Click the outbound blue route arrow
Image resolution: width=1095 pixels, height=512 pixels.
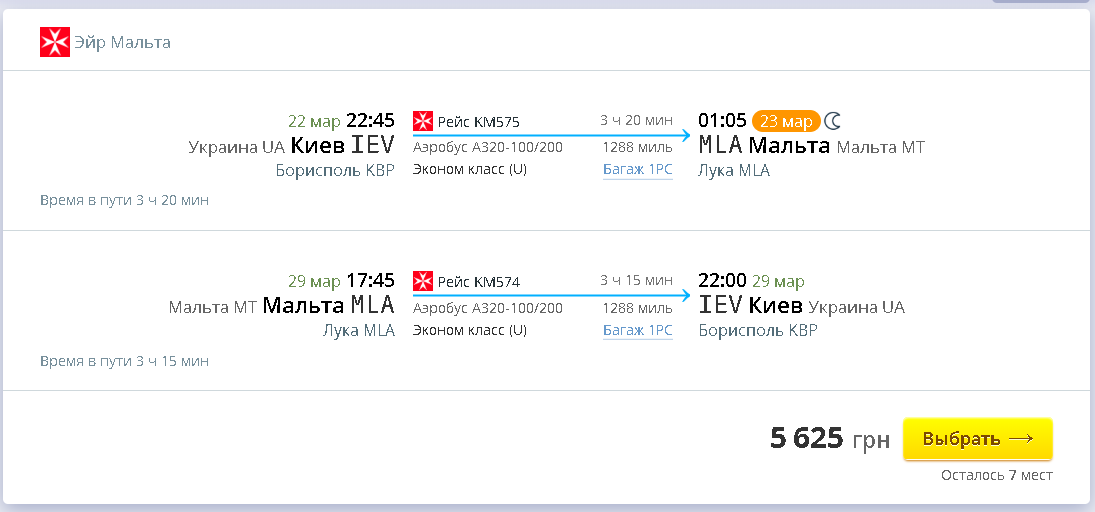pos(550,135)
